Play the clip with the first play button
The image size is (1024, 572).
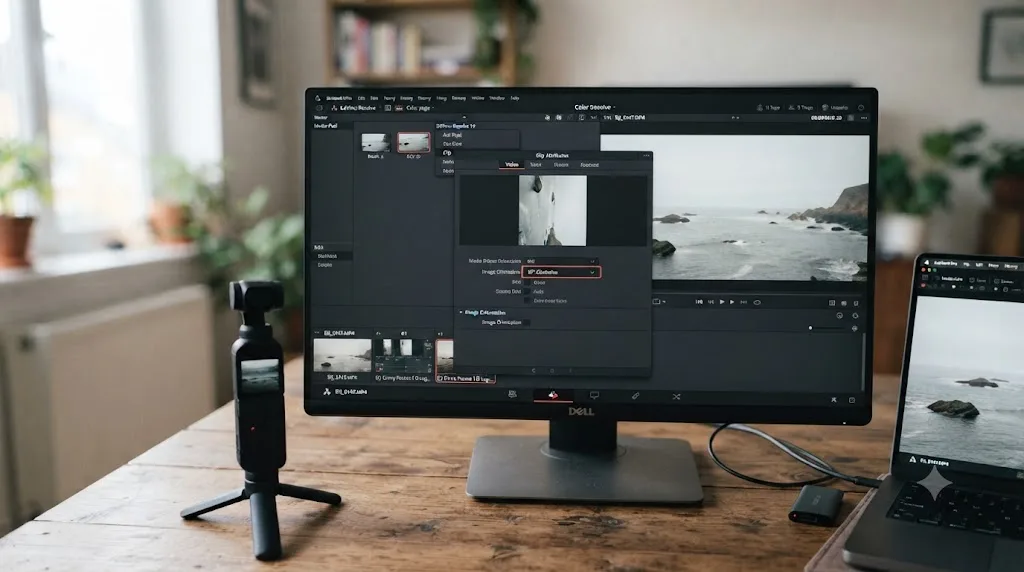pyautogui.click(x=722, y=302)
